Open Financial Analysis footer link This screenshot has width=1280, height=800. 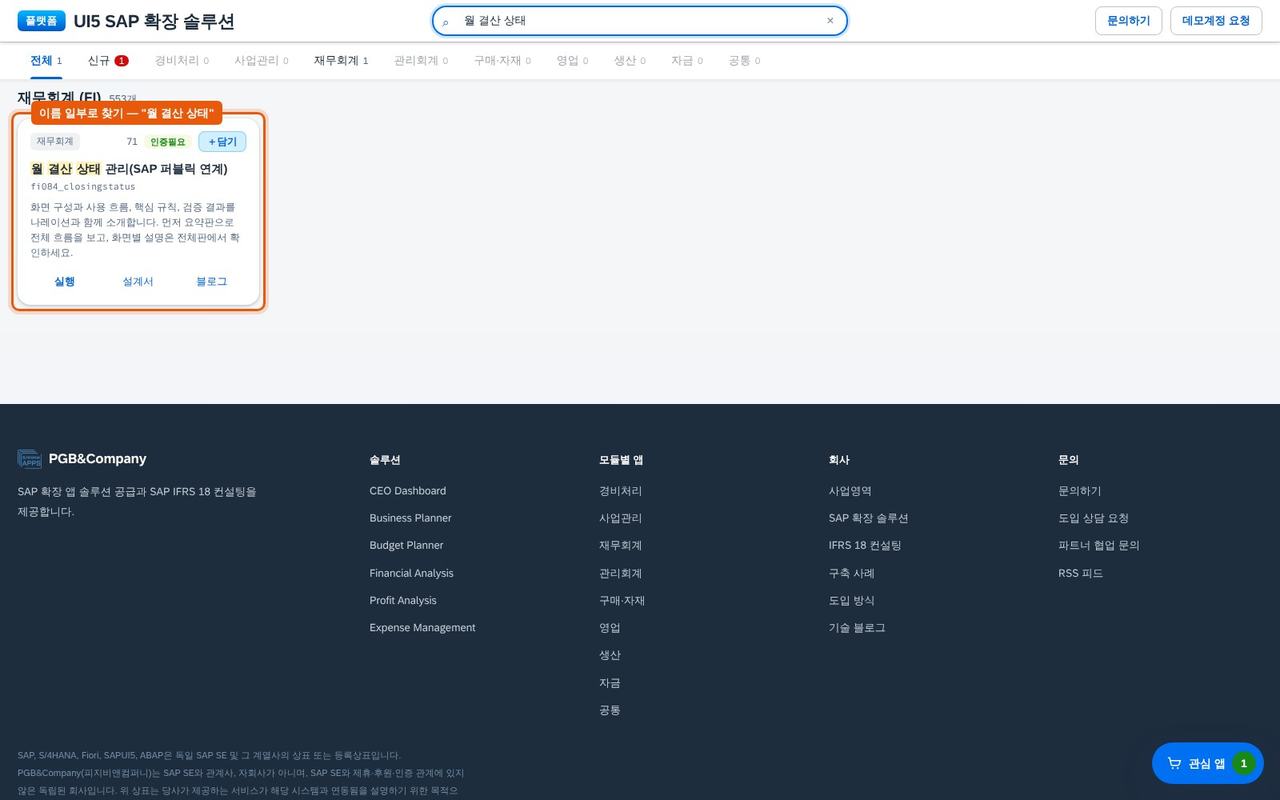coord(411,573)
